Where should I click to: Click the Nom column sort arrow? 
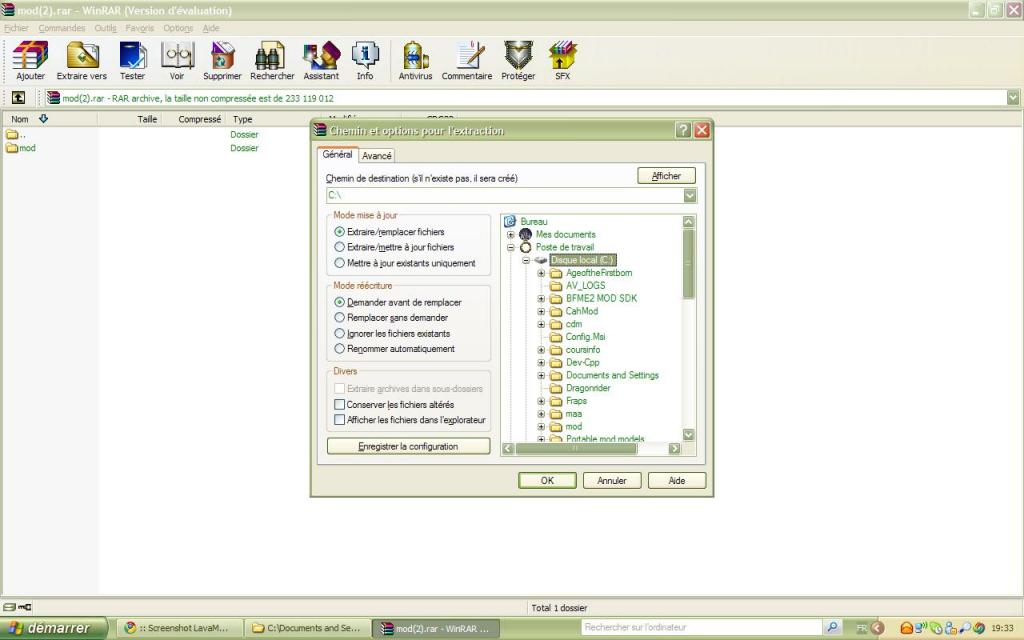tap(43, 119)
